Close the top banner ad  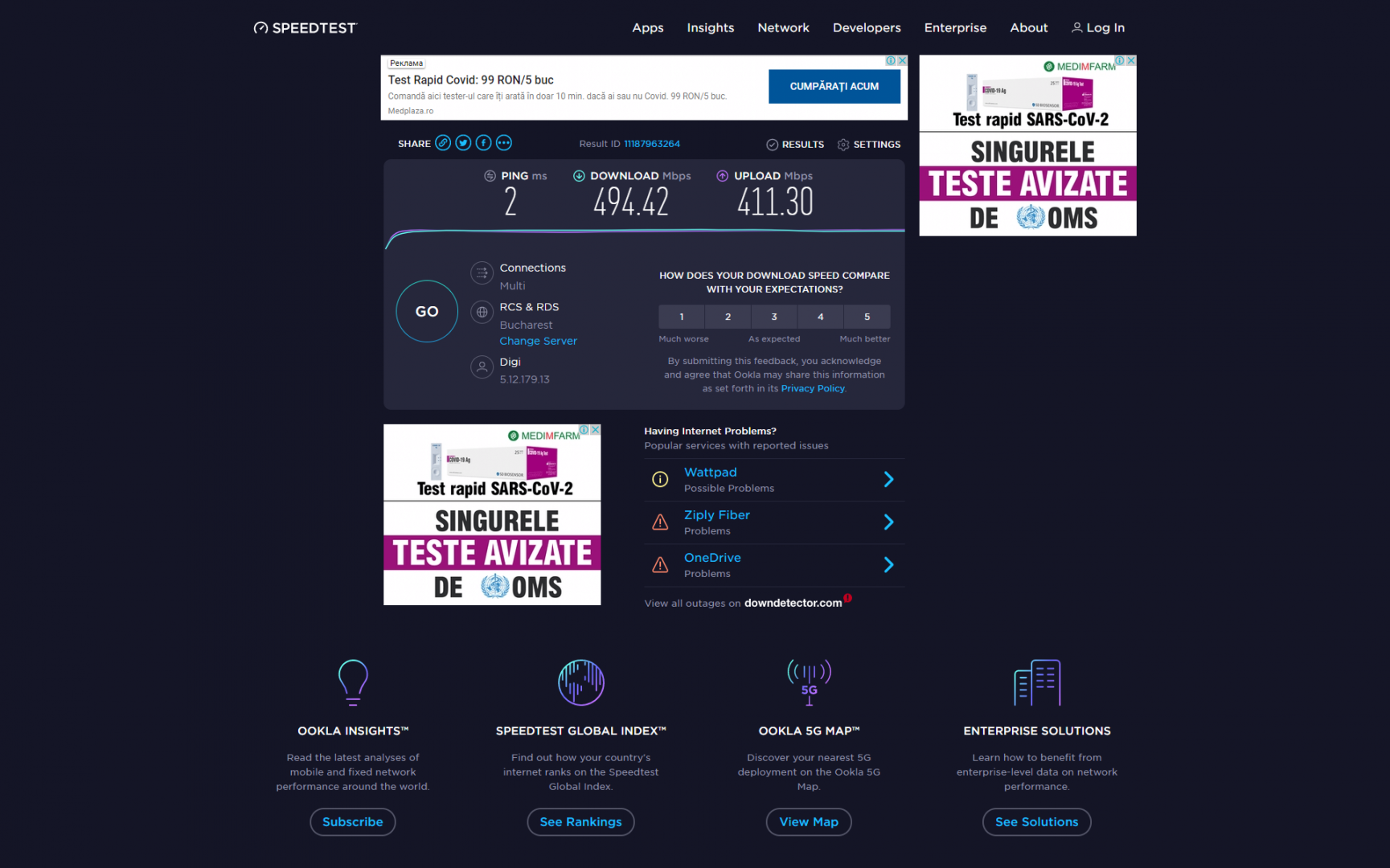point(902,61)
